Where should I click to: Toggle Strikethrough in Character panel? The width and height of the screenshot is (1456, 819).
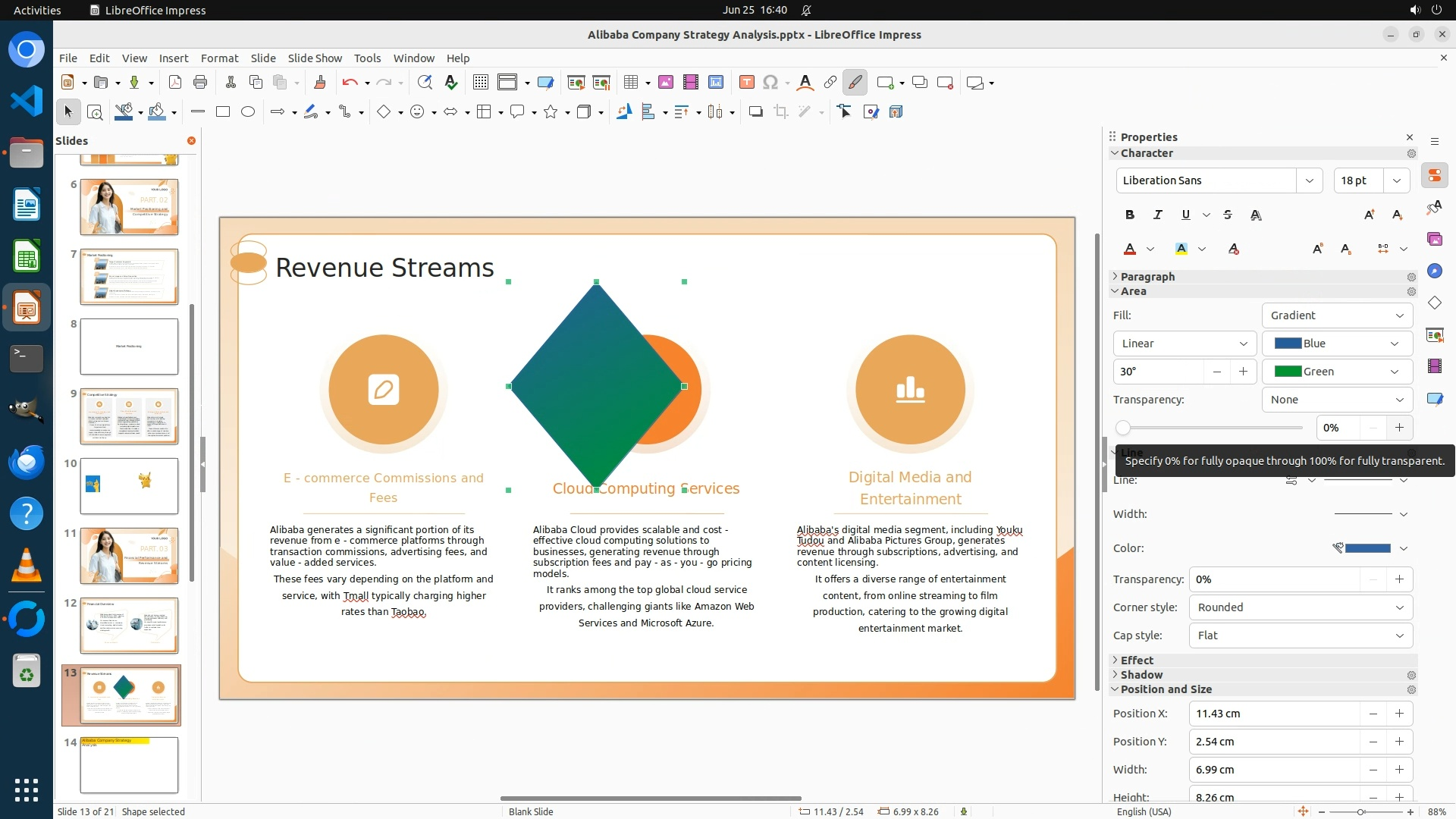click(1228, 215)
